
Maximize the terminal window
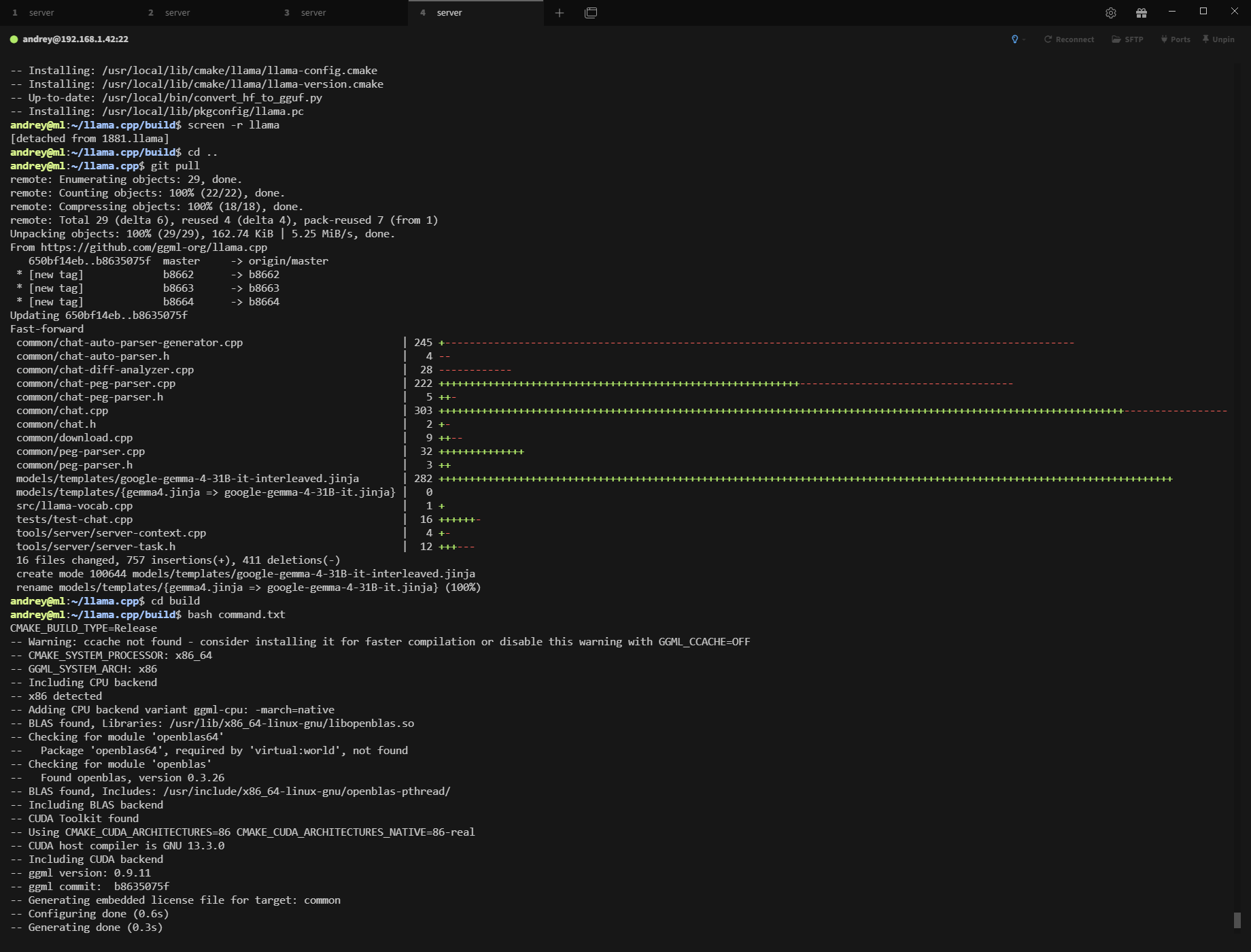[1203, 12]
